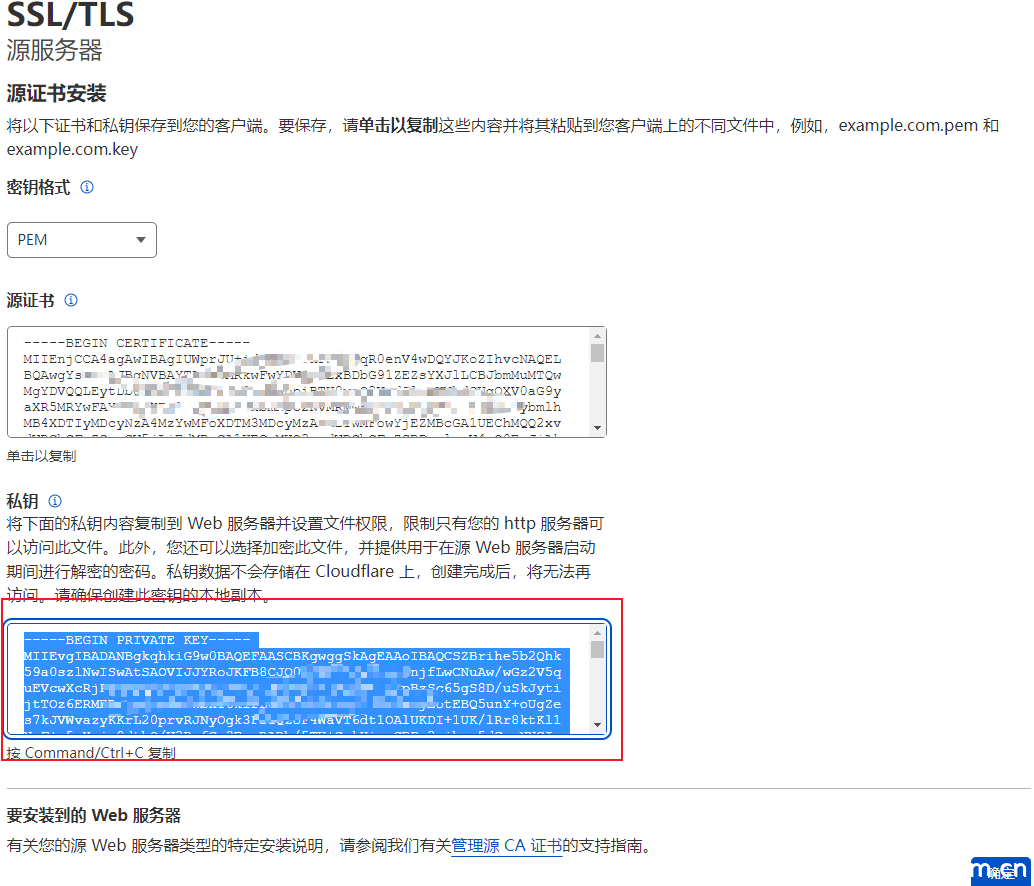Click the 单击以复制 hint under certificate
This screenshot has width=1034, height=886.
coord(42,456)
